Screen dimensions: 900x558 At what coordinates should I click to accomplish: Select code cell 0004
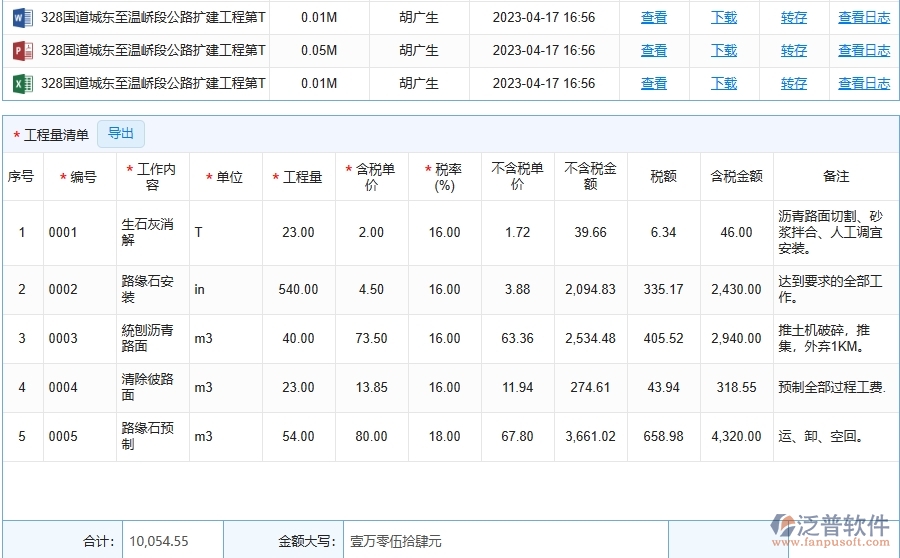coord(80,387)
